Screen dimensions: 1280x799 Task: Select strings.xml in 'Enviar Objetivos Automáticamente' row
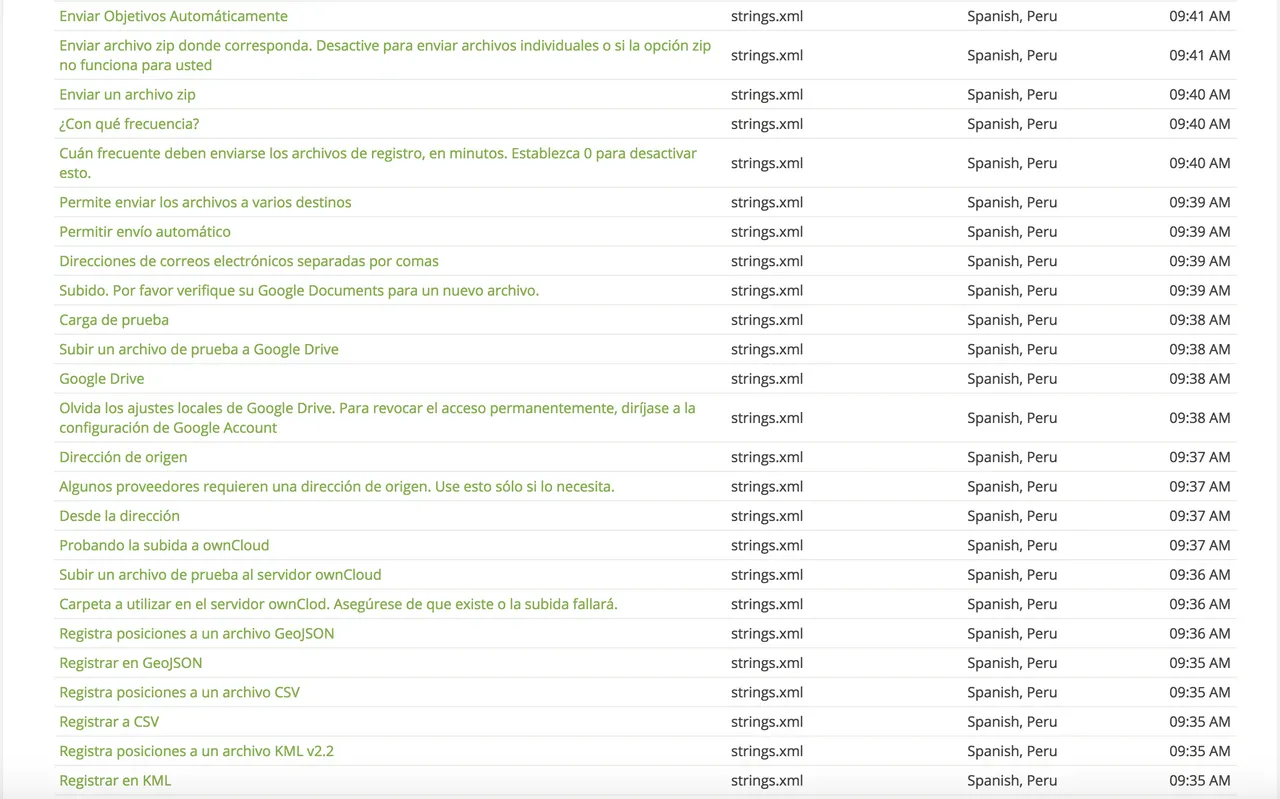tap(767, 16)
